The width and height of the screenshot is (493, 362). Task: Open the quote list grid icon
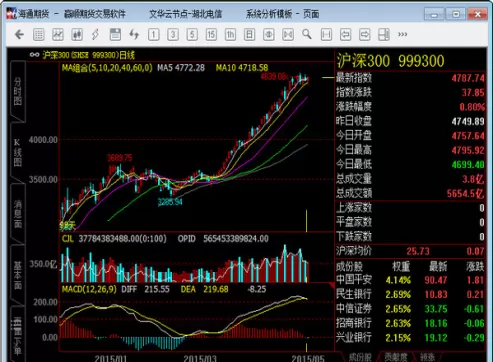tap(39, 34)
